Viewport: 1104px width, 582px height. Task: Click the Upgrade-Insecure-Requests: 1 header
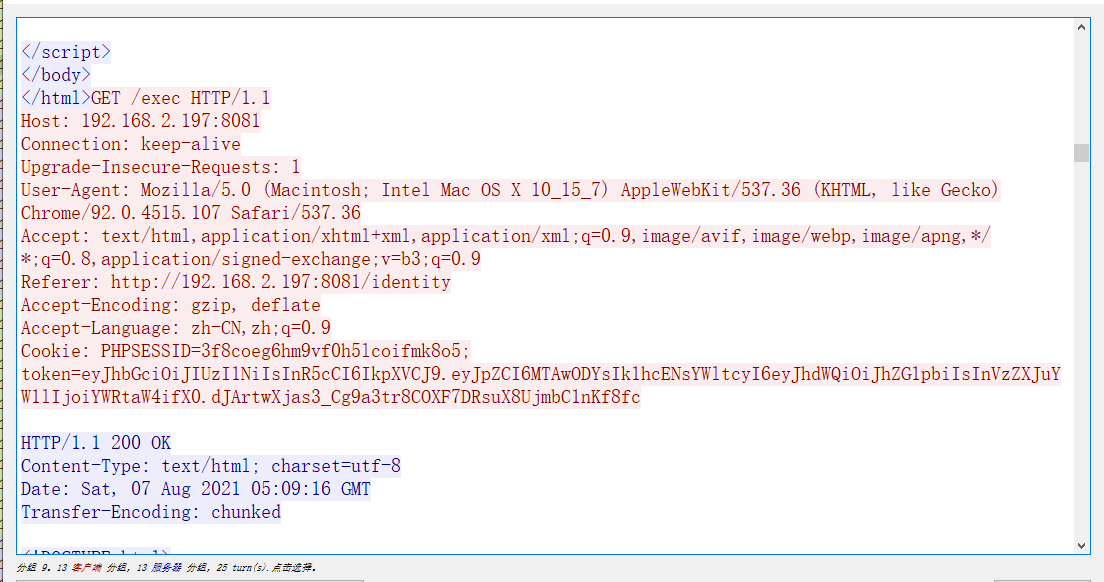(161, 167)
